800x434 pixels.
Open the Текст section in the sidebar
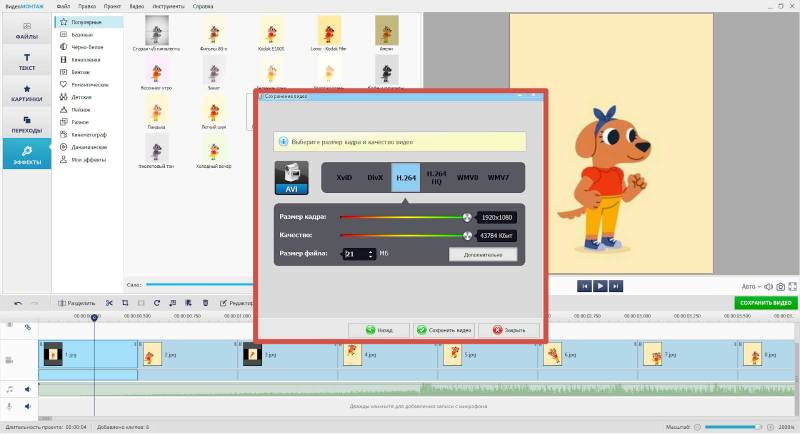[27, 61]
